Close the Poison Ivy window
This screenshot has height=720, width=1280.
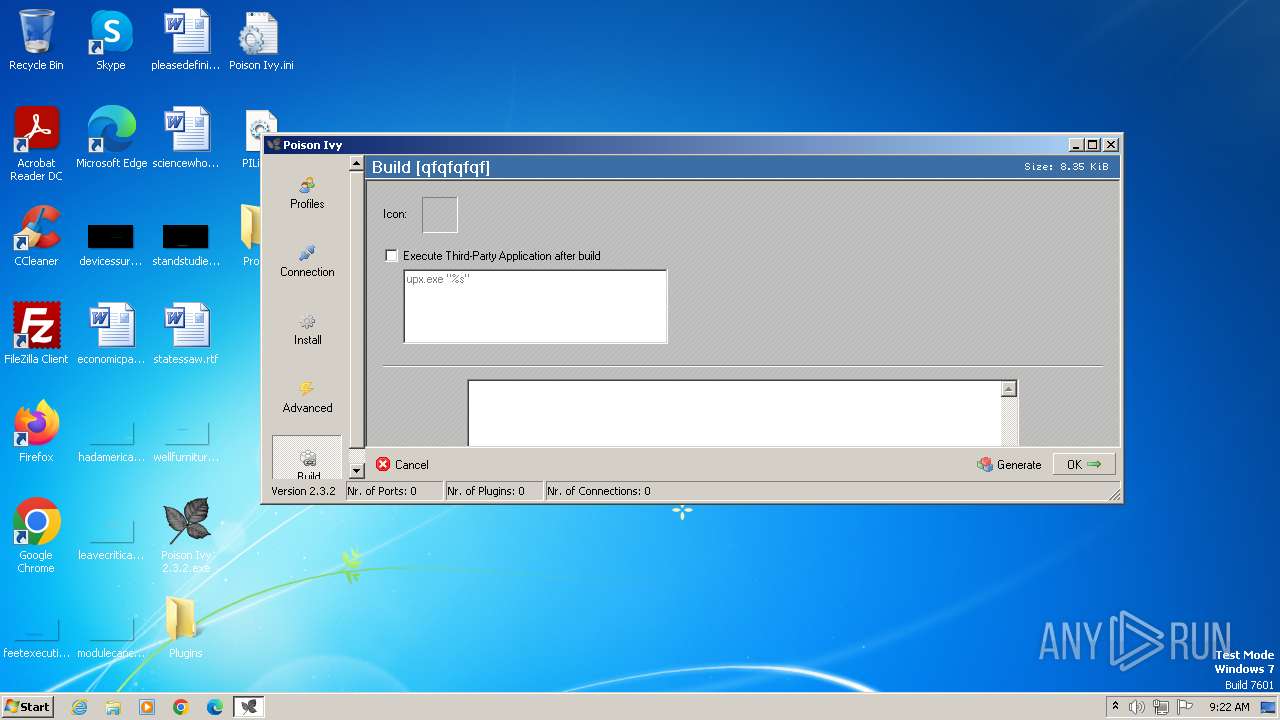(1110, 145)
